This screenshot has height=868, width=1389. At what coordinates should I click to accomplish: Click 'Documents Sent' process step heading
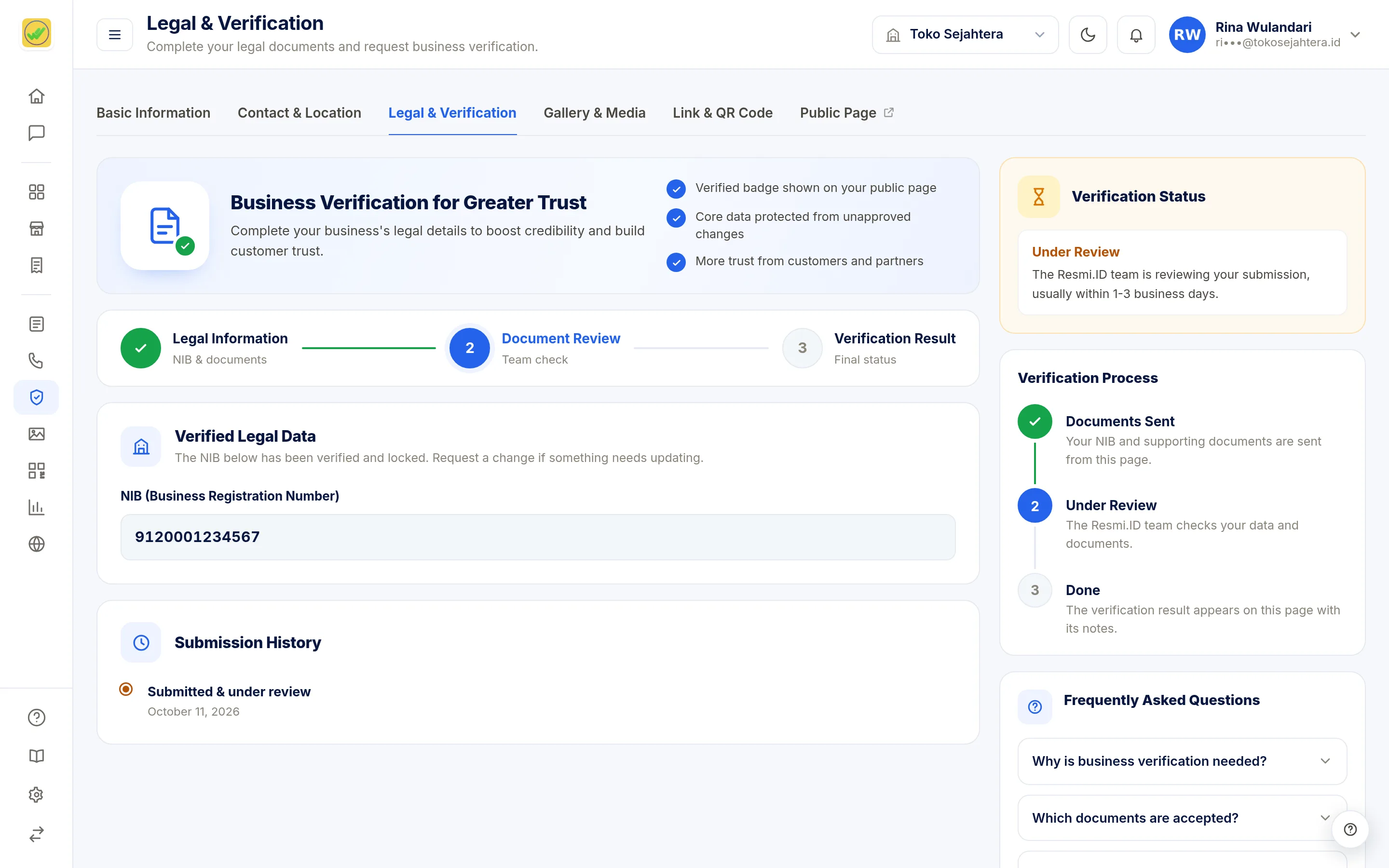click(x=1119, y=421)
